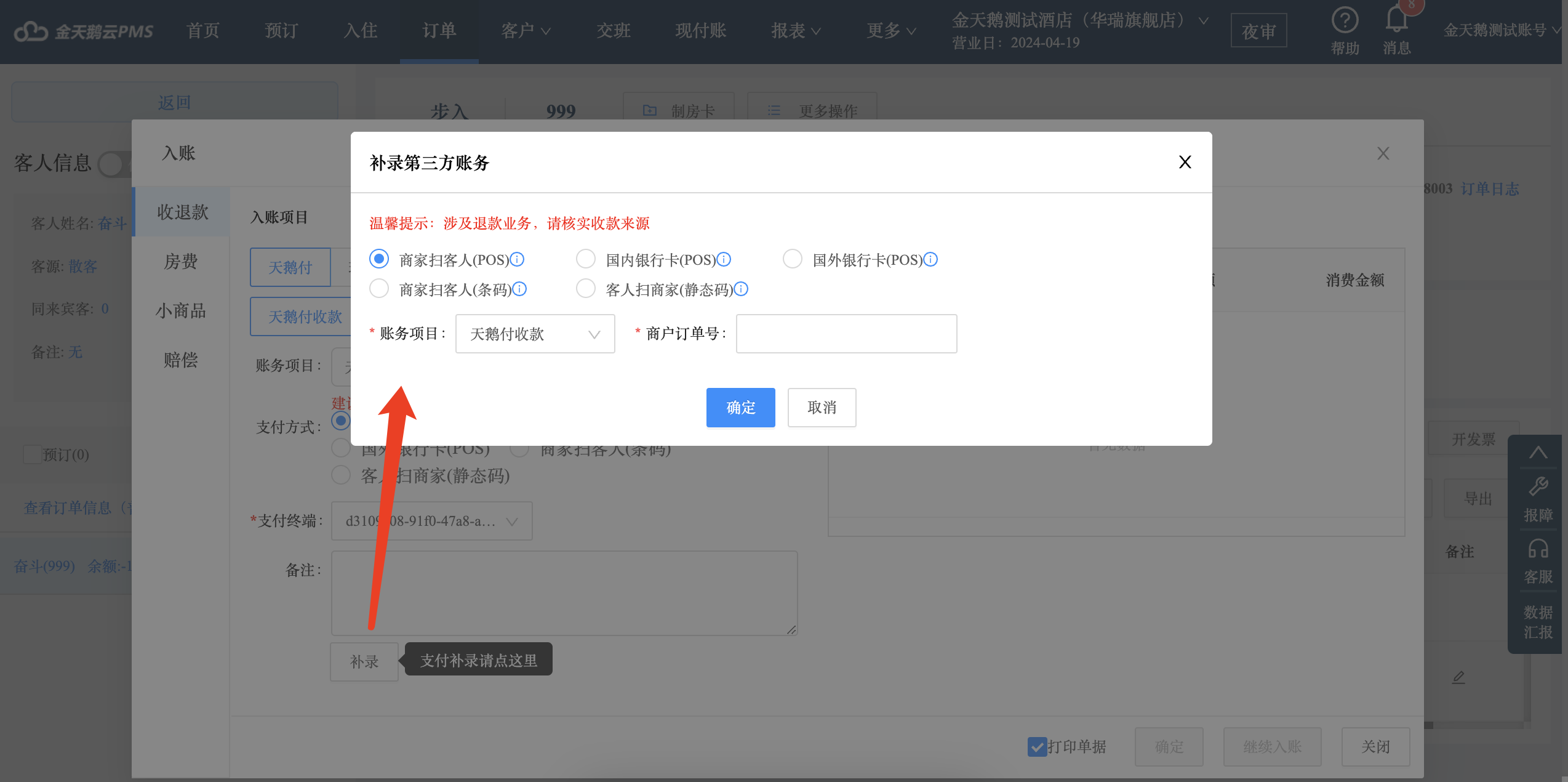Select 商家扫客人(条码) radio in dialog
Image resolution: width=1568 pixels, height=782 pixels.
[x=379, y=289]
